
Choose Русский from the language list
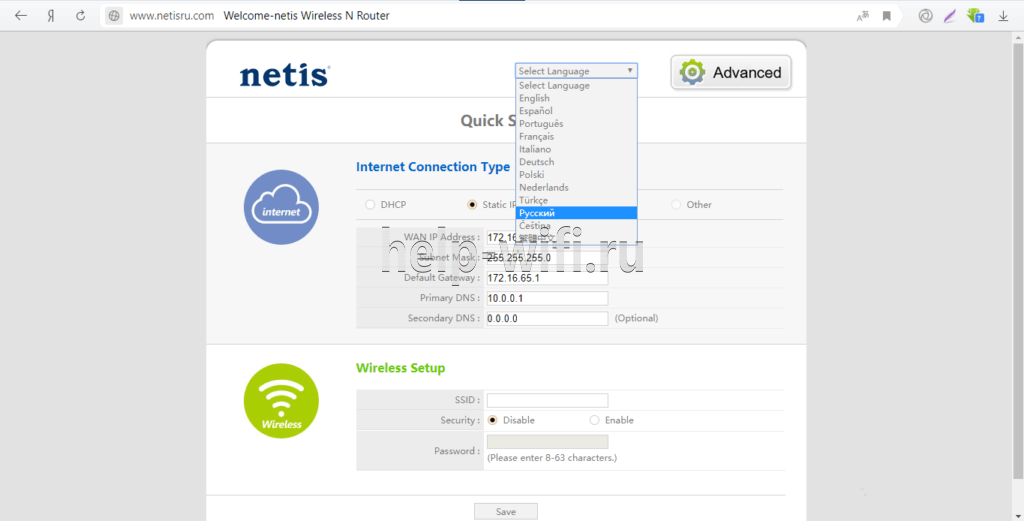[576, 213]
